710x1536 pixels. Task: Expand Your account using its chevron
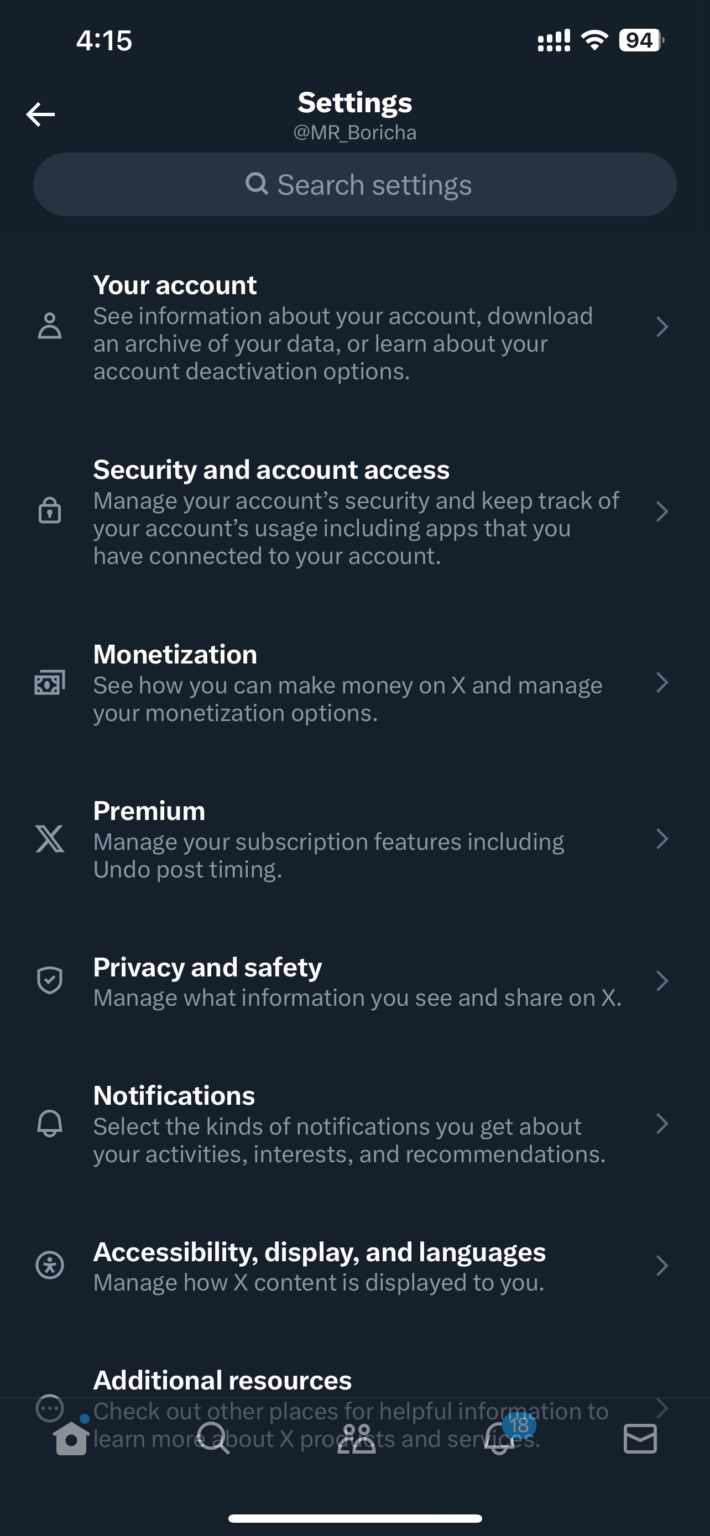coord(662,326)
